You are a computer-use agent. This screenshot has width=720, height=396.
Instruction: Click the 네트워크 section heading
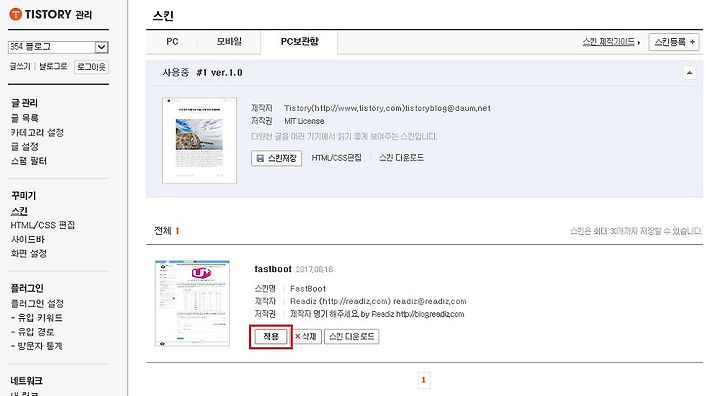tap(27, 381)
